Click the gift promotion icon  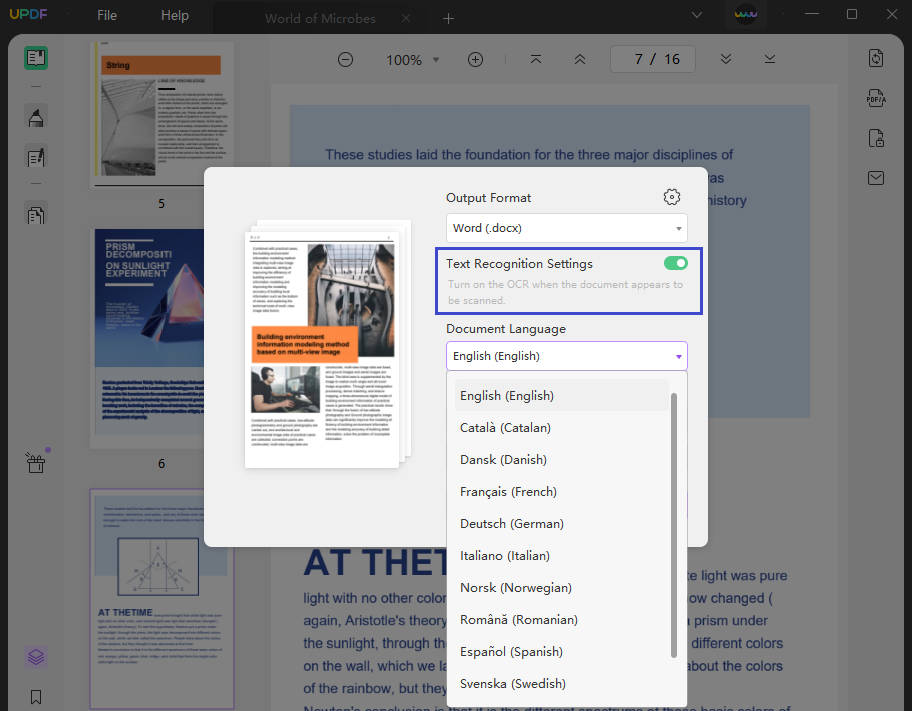[x=36, y=462]
